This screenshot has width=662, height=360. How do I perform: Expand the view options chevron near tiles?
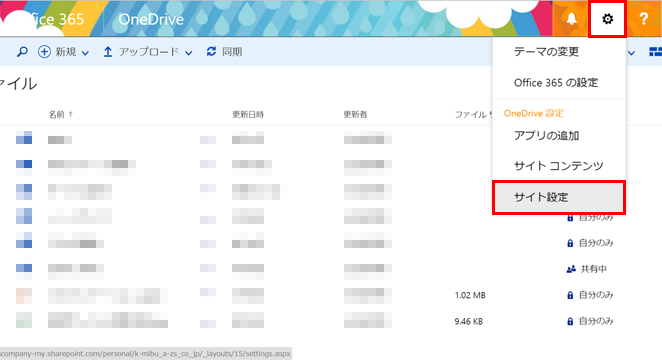tap(632, 53)
